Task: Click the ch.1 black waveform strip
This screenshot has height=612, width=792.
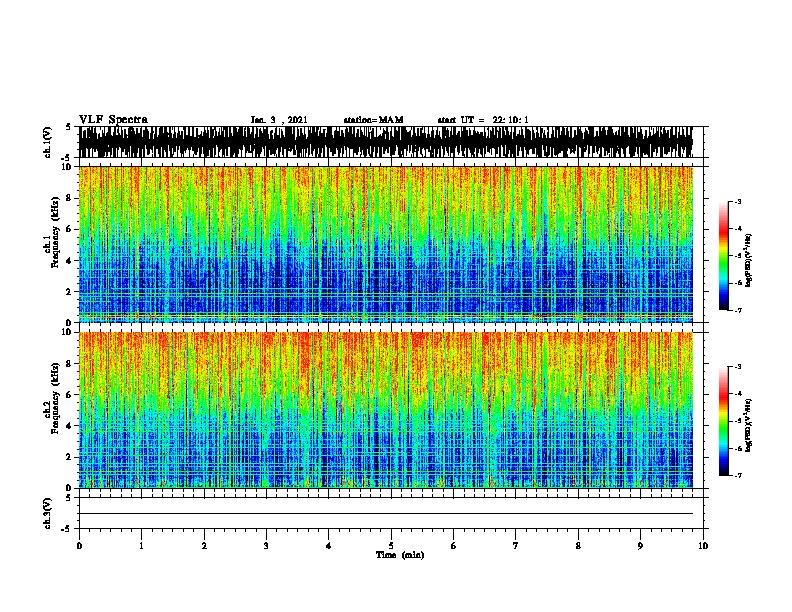Action: pyautogui.click(x=386, y=142)
